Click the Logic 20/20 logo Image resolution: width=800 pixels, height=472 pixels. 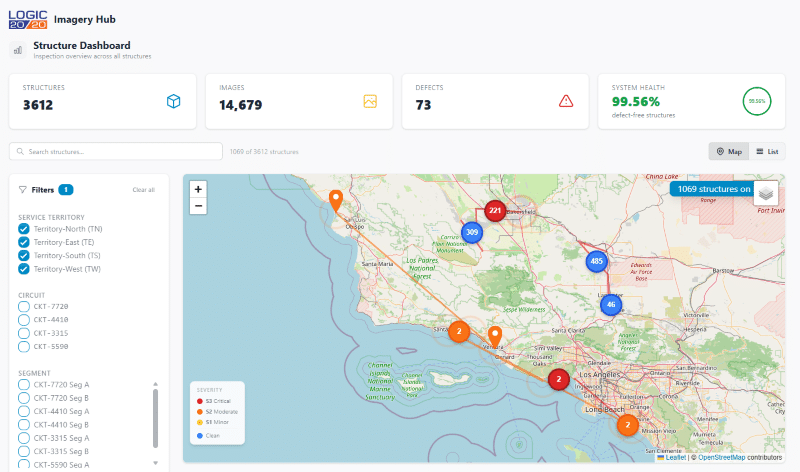click(x=28, y=20)
